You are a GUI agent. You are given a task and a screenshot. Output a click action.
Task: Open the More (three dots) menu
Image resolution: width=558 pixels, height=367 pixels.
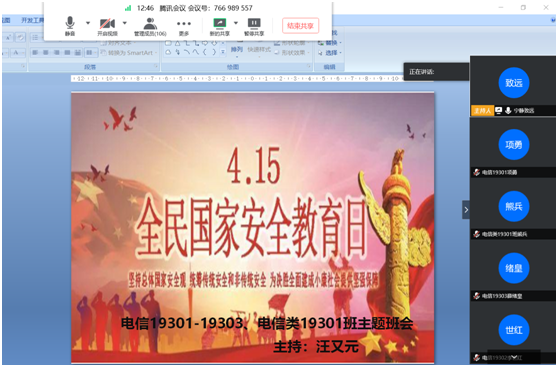tap(184, 27)
